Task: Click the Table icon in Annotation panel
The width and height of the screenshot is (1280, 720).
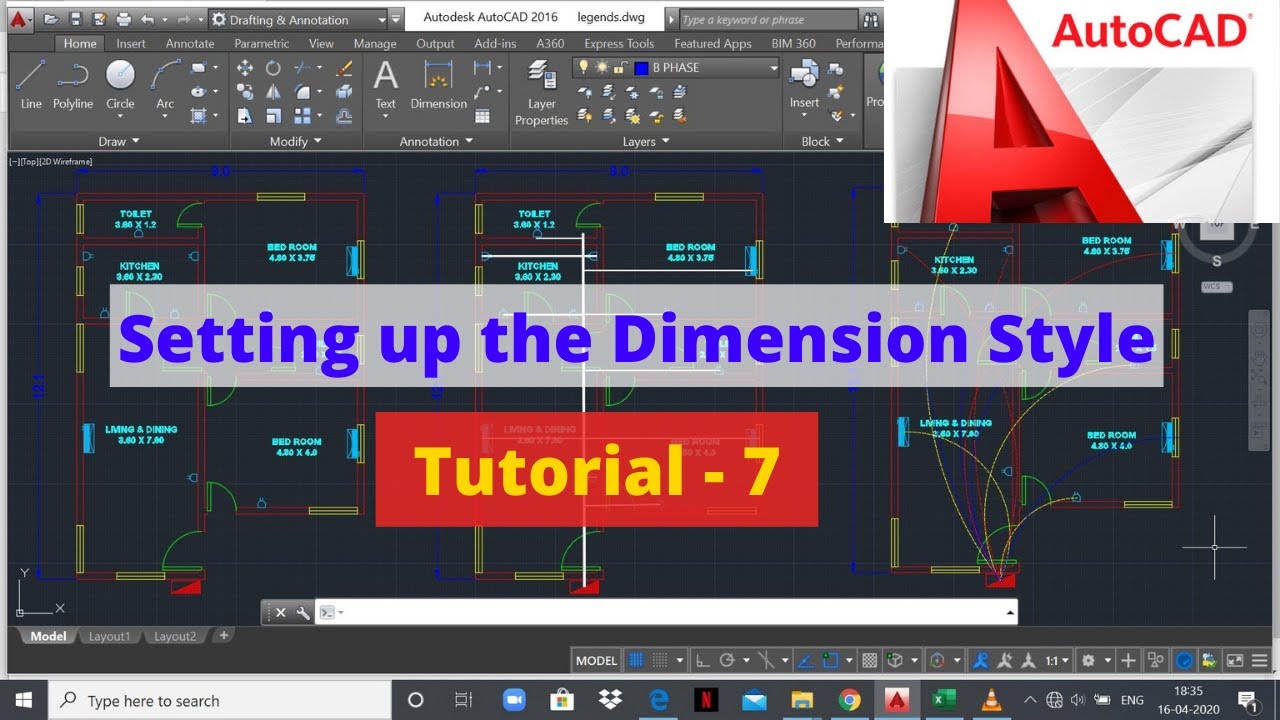Action: pos(482,116)
